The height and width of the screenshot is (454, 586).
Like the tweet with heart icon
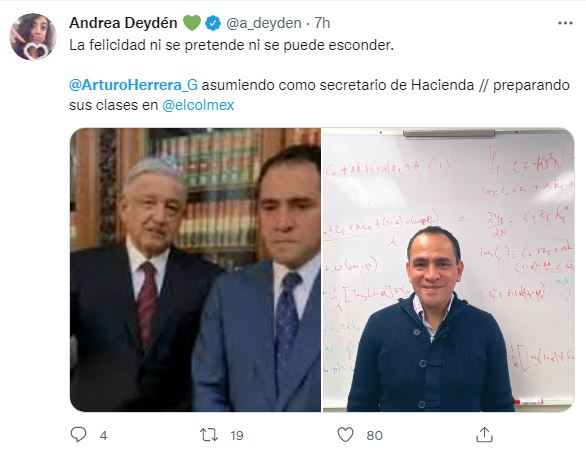[345, 435]
